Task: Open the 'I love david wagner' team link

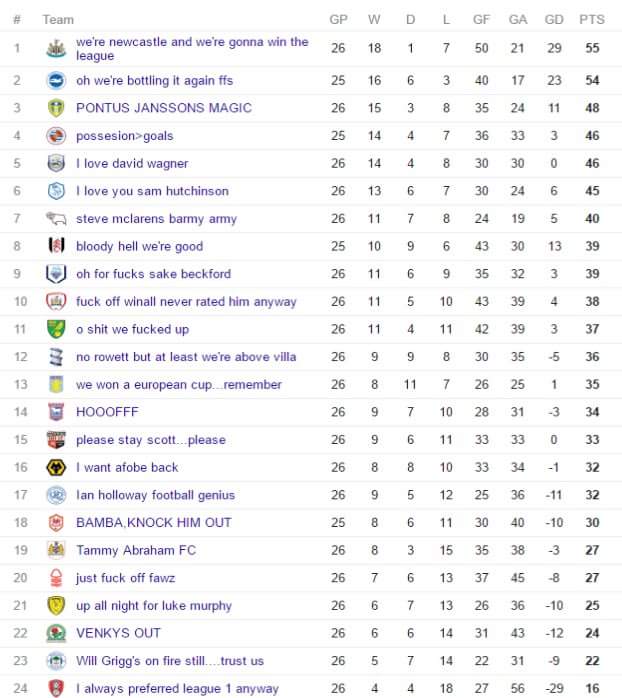Action: tap(132, 163)
